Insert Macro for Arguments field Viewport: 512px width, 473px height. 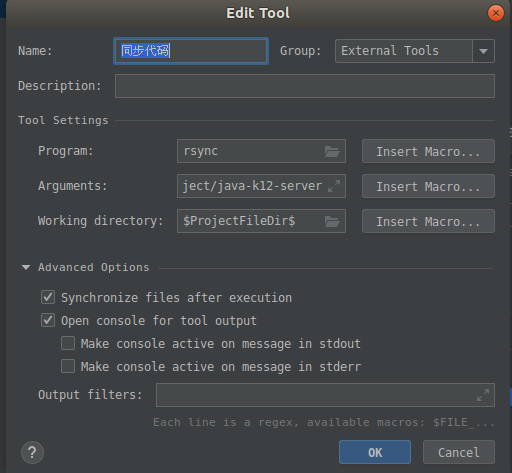[428, 186]
